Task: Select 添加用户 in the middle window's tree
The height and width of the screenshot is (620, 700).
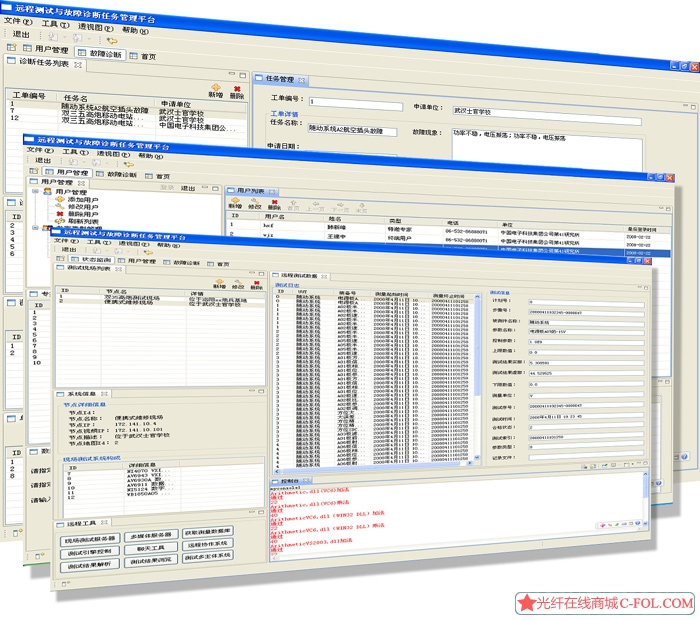Action: click(83, 200)
